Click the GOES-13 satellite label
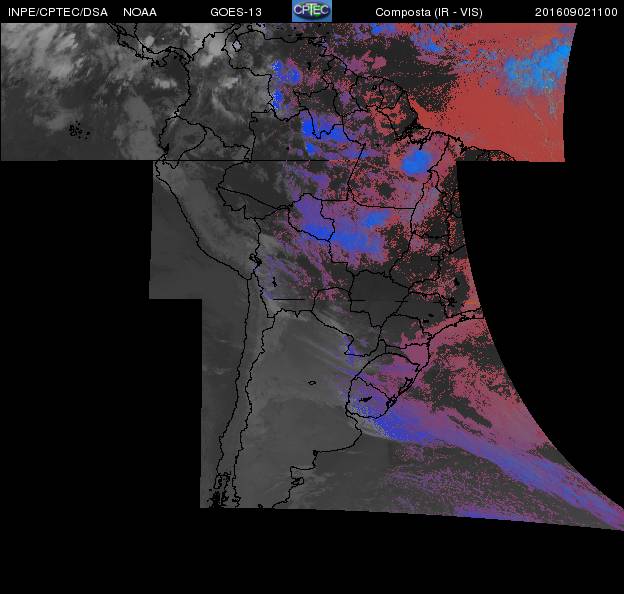Viewport: 624px width, 594px height. (x=236, y=12)
